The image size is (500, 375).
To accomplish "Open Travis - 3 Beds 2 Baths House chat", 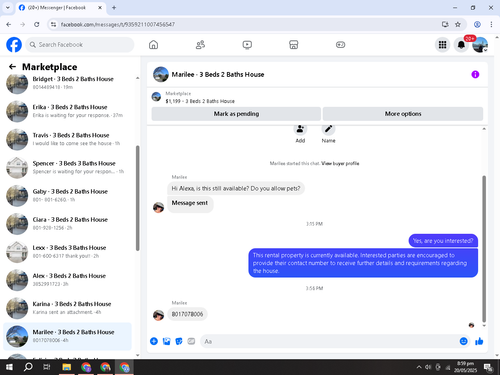I will 68,139.
